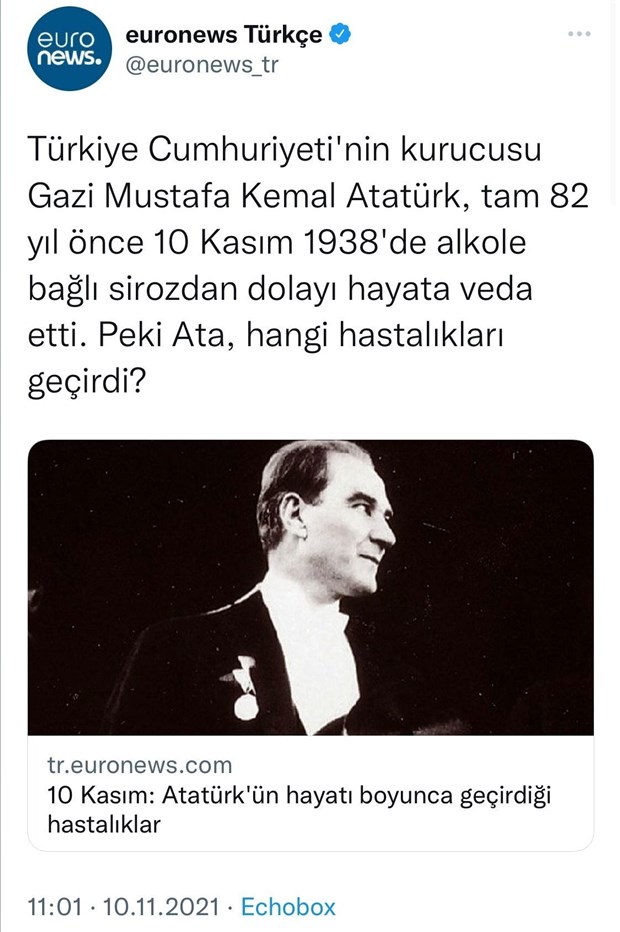Open the euronews Türkçe display name

(x=223, y=35)
